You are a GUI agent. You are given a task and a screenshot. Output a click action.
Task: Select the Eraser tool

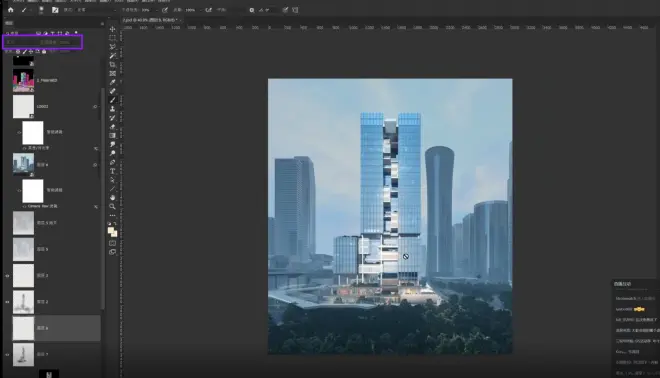112,126
